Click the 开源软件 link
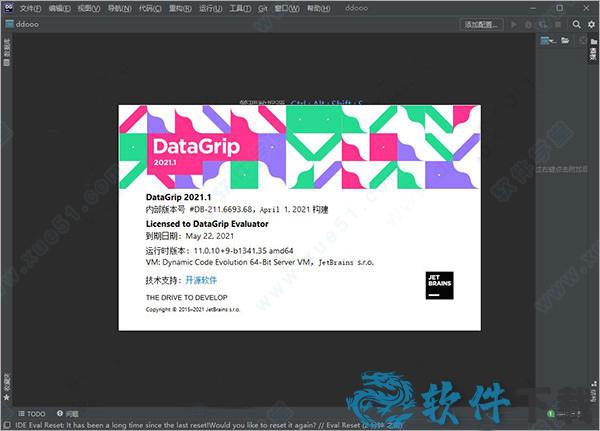This screenshot has width=600, height=431. coord(201,280)
